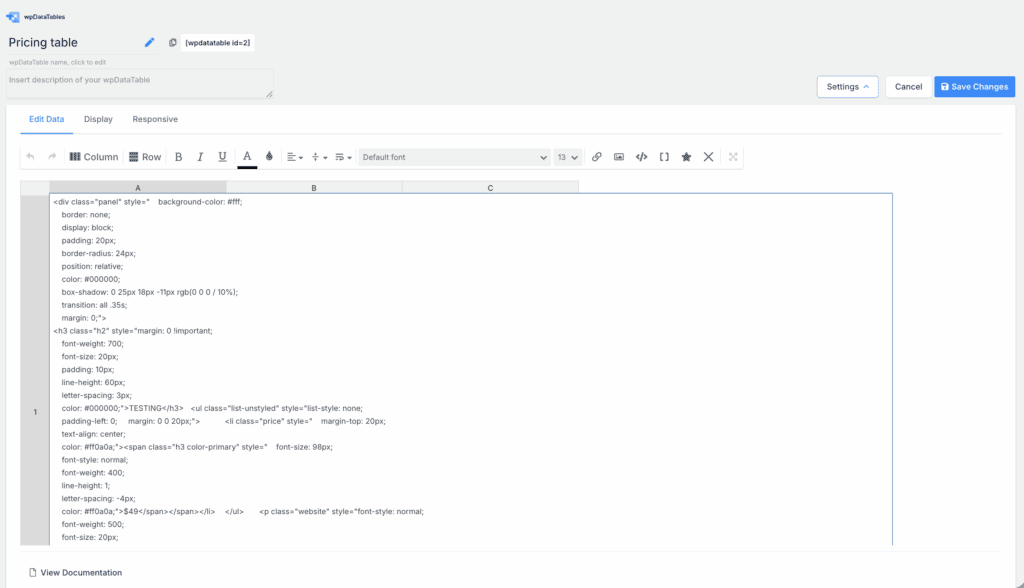Insert custom HTML code icon
The width and height of the screenshot is (1024, 588).
point(641,157)
